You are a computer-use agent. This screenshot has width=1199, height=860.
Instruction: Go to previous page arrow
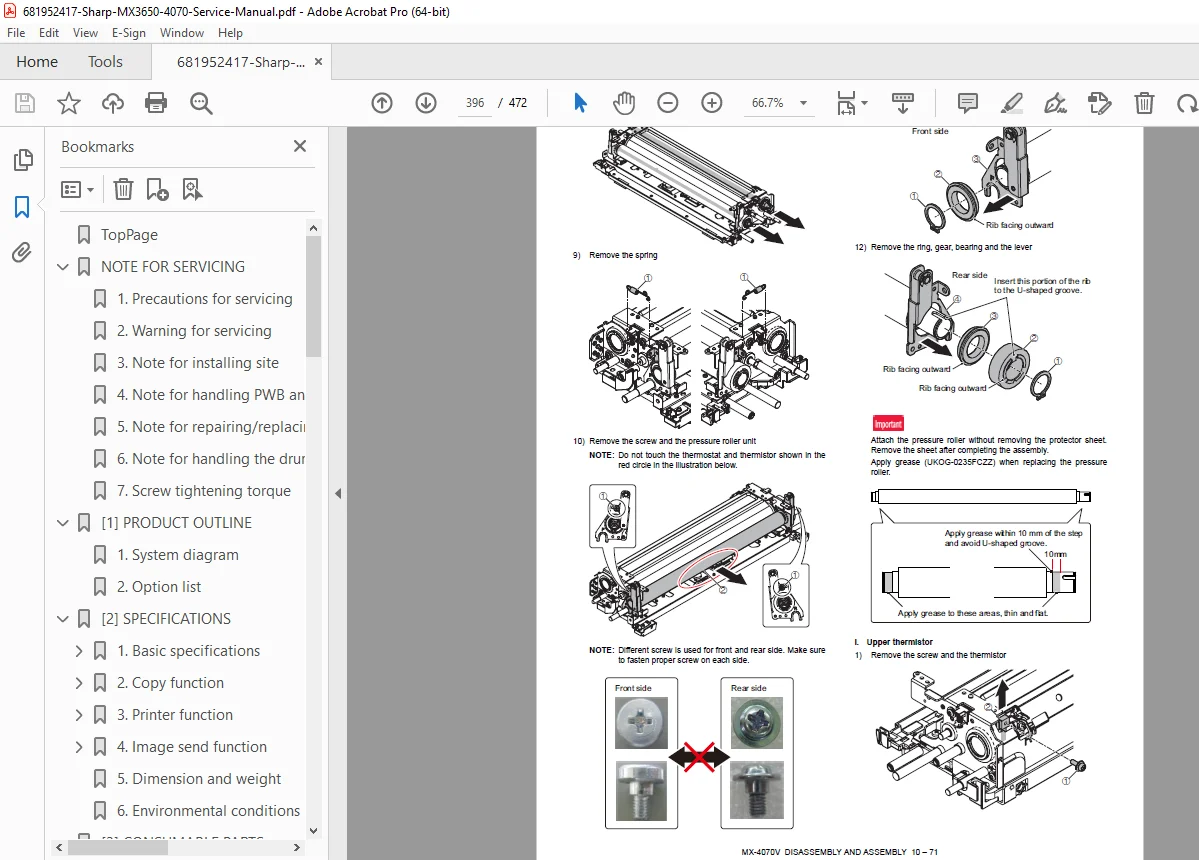pos(382,102)
